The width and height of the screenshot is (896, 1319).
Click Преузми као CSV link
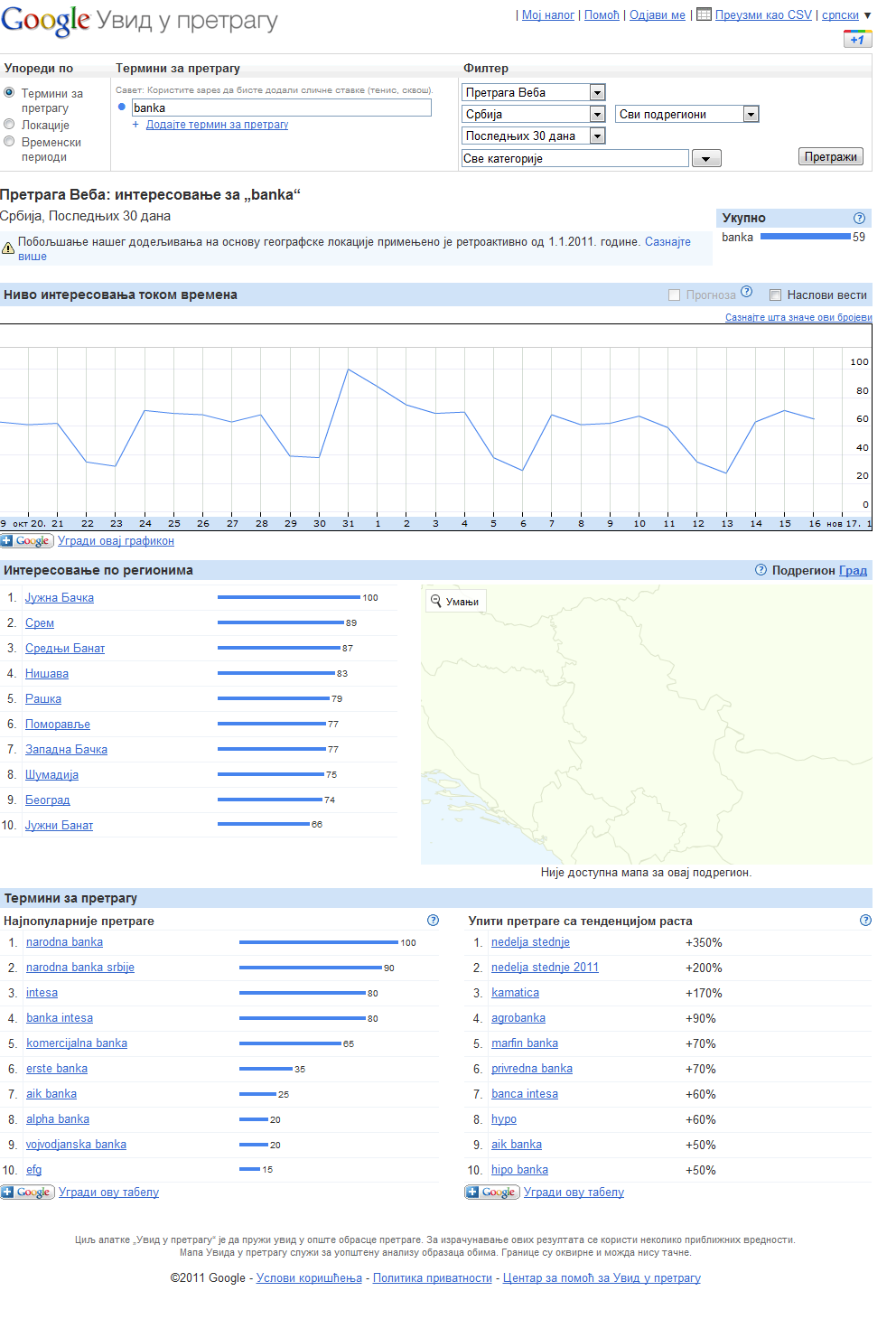pos(763,14)
